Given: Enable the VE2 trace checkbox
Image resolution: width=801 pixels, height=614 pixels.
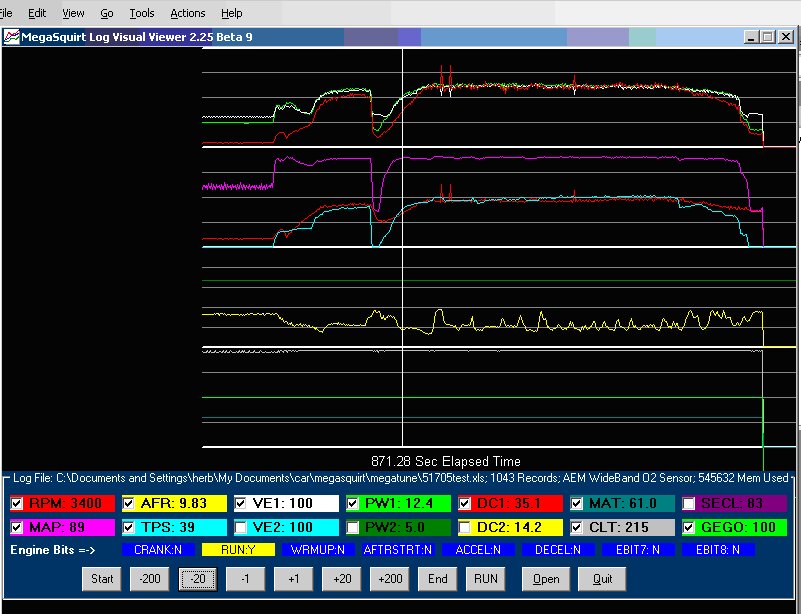Looking at the screenshot, I should coord(241,527).
